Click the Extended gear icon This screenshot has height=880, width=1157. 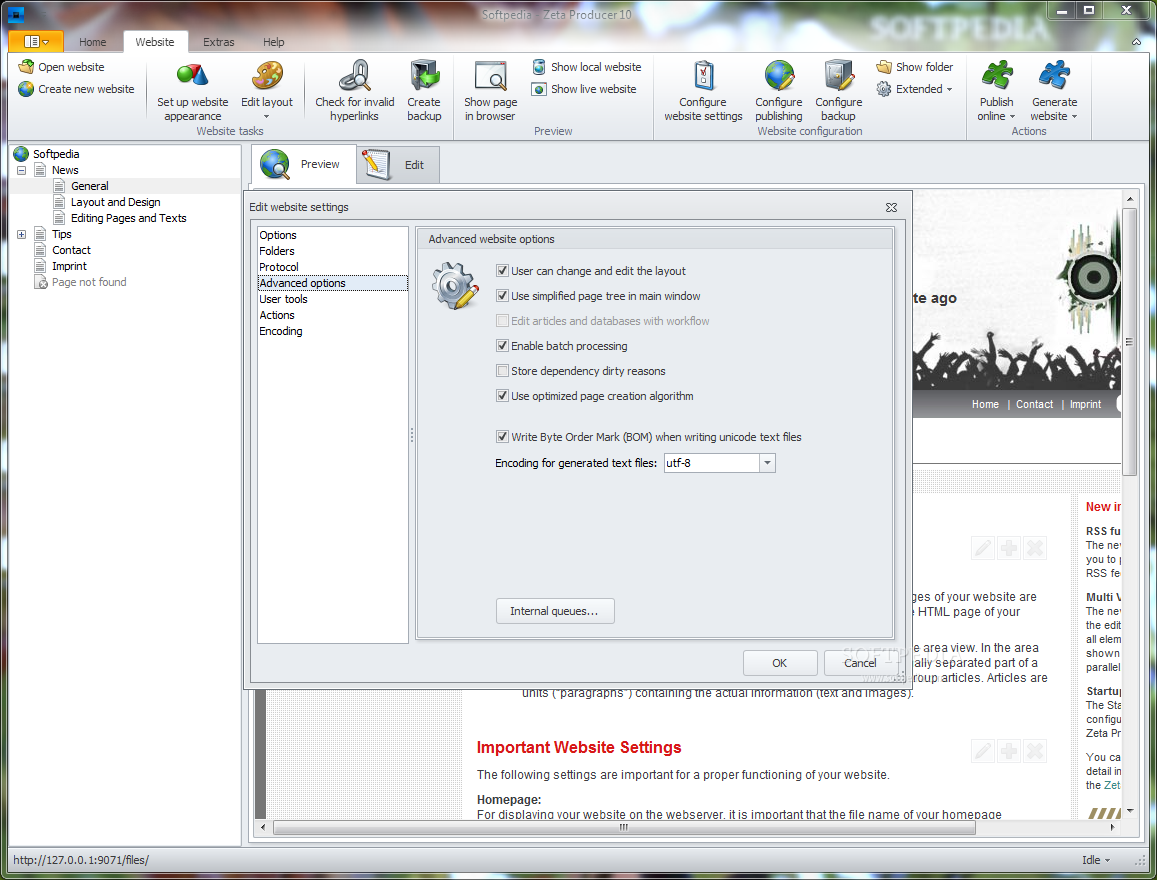pyautogui.click(x=884, y=89)
